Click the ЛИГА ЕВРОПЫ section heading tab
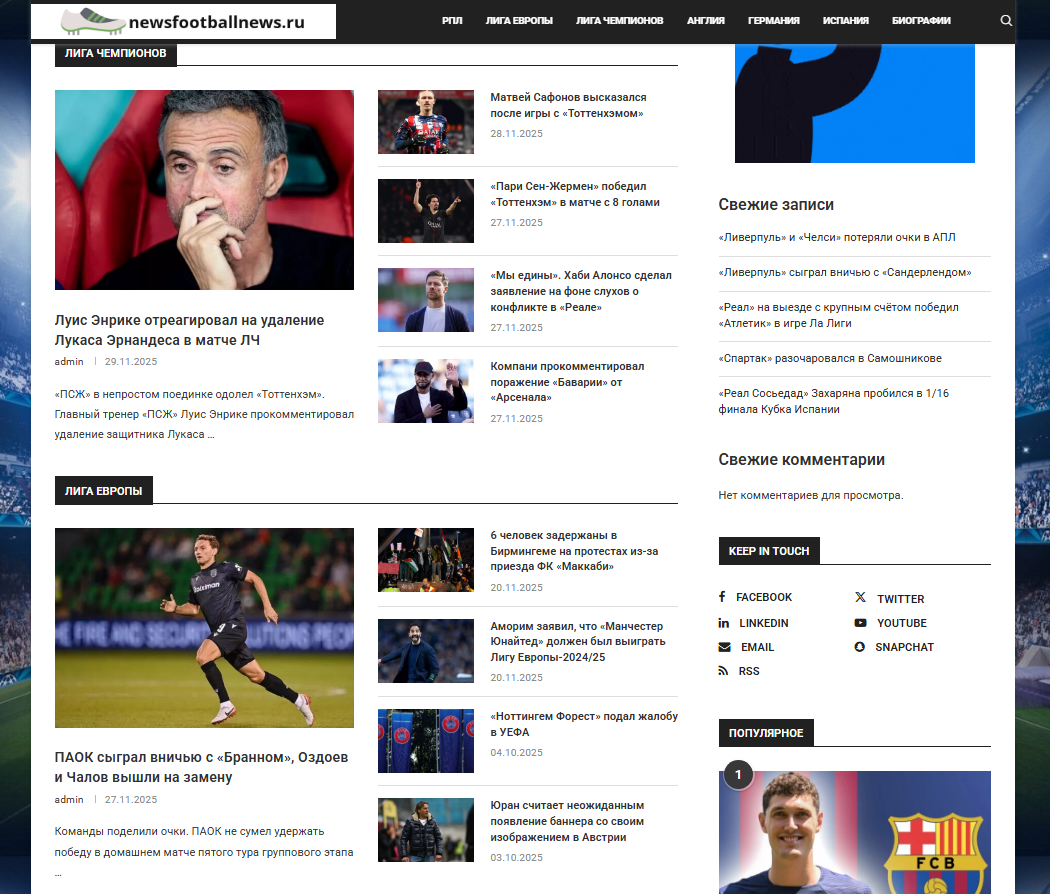 pyautogui.click(x=103, y=491)
